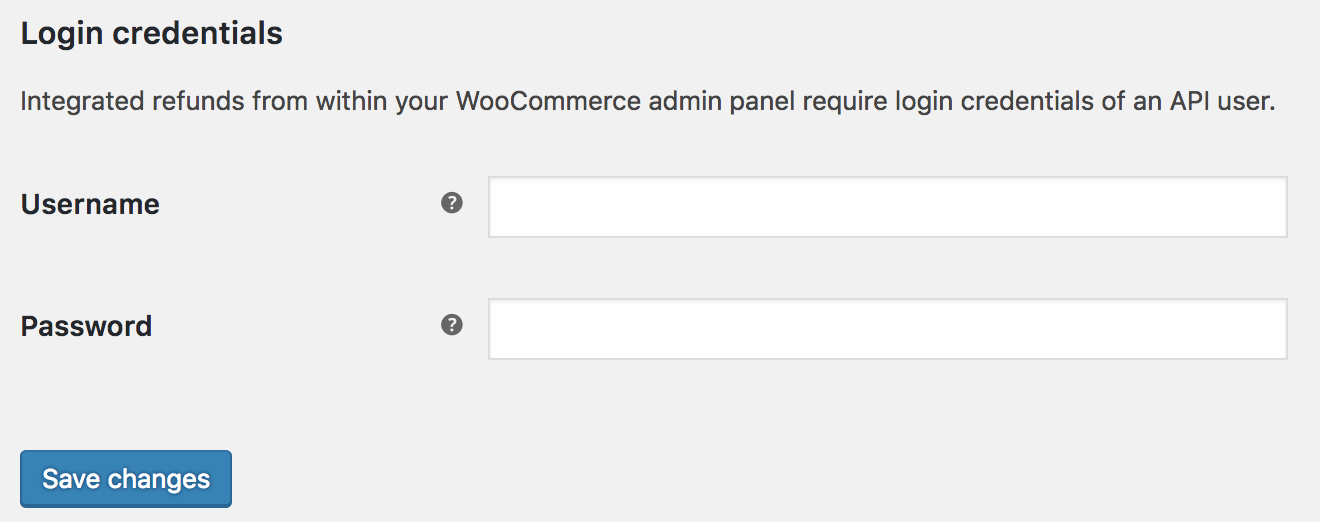Click the Password field label
Screen dimensions: 1320x522
point(86,326)
